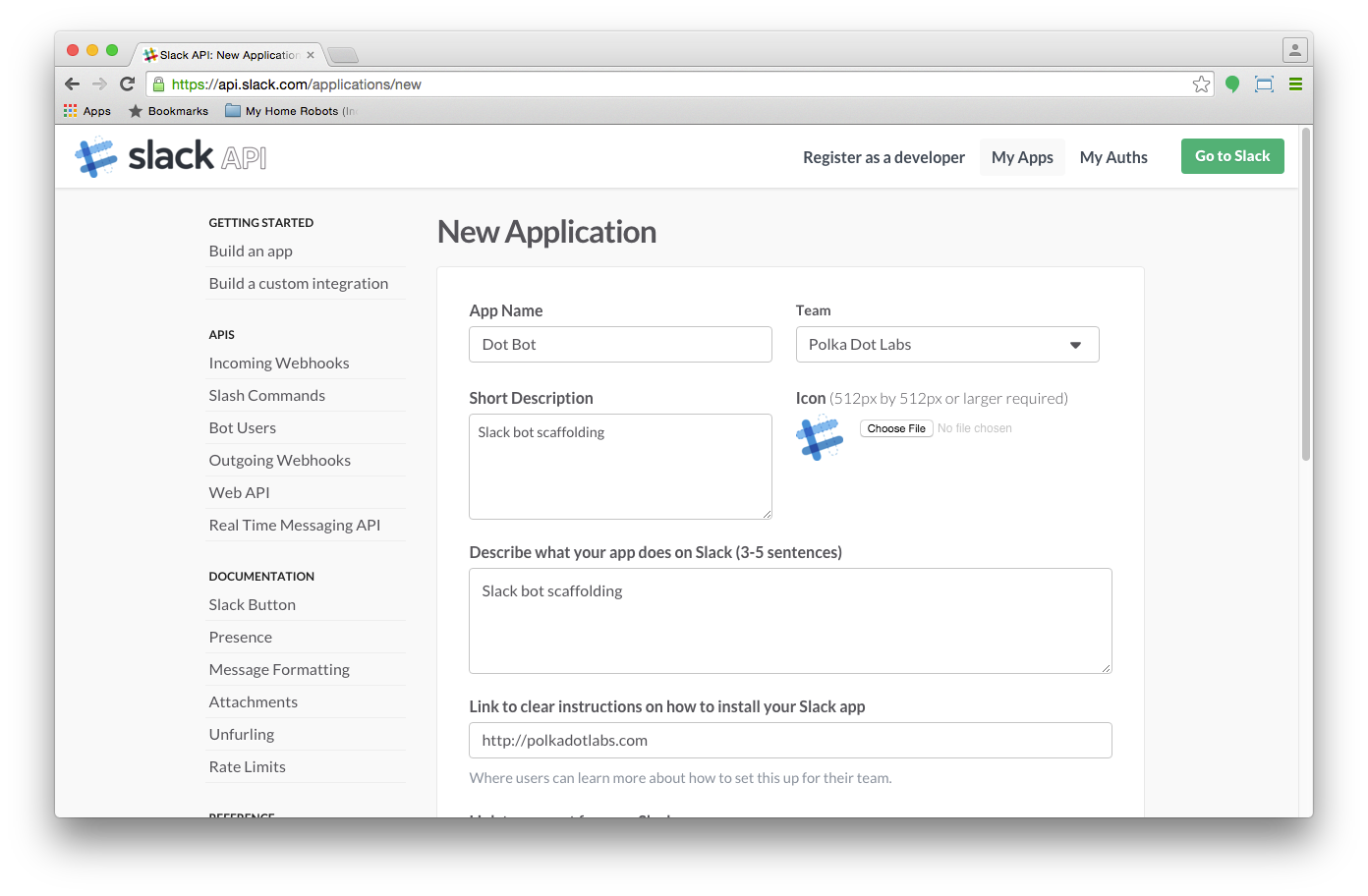Open the Team dropdown showing Polka Dot Labs
Image resolution: width=1368 pixels, height=896 pixels.
[x=947, y=345]
